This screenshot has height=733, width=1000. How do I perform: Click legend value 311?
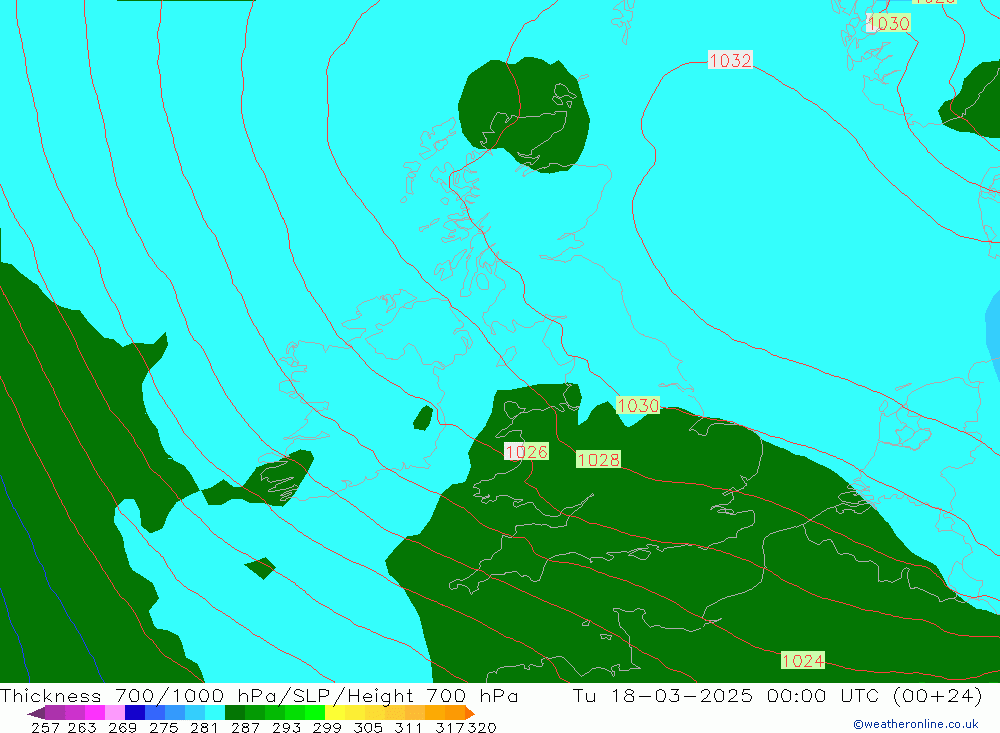[x=408, y=727]
